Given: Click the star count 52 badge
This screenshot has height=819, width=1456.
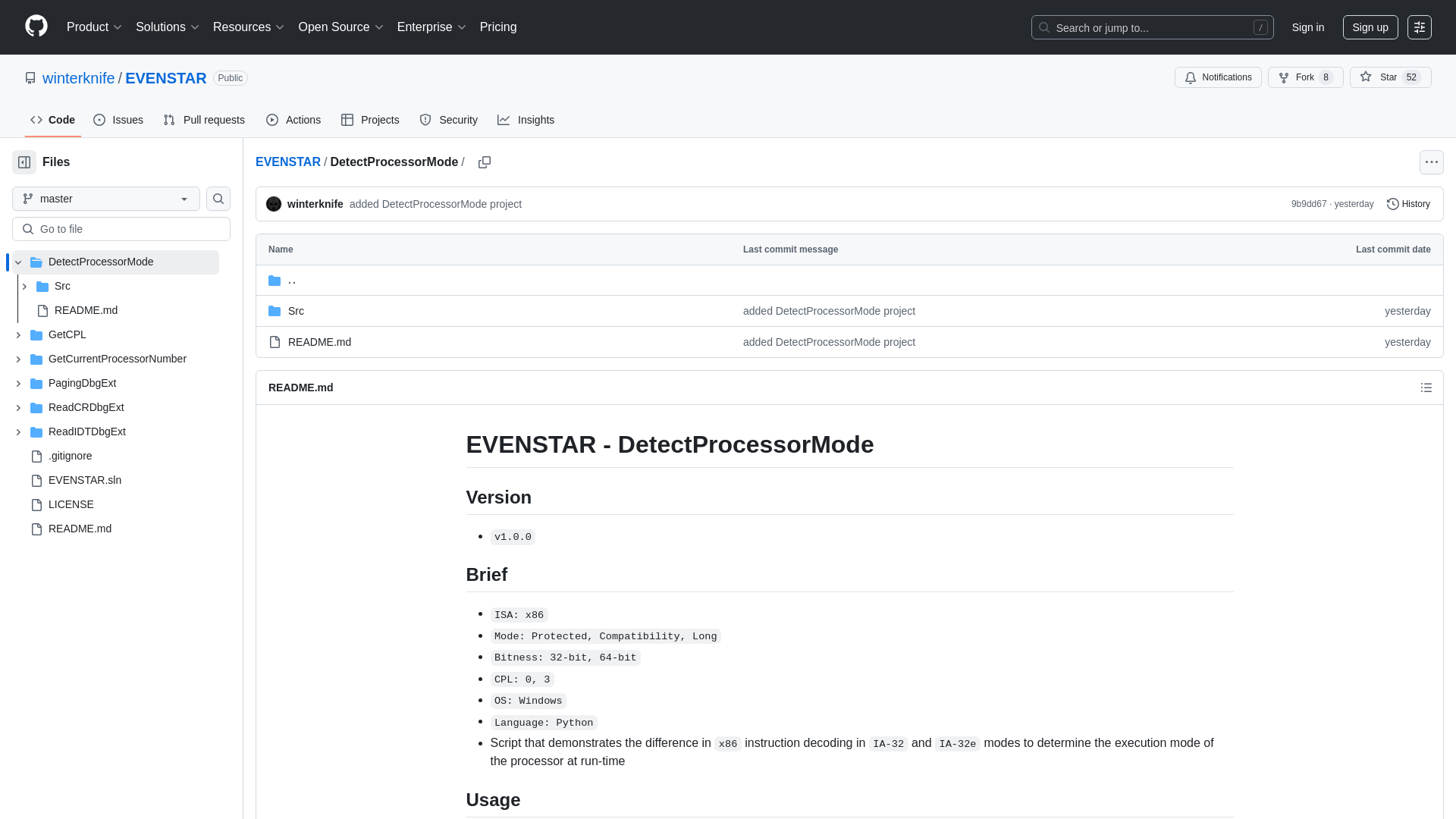Looking at the screenshot, I should [x=1411, y=77].
